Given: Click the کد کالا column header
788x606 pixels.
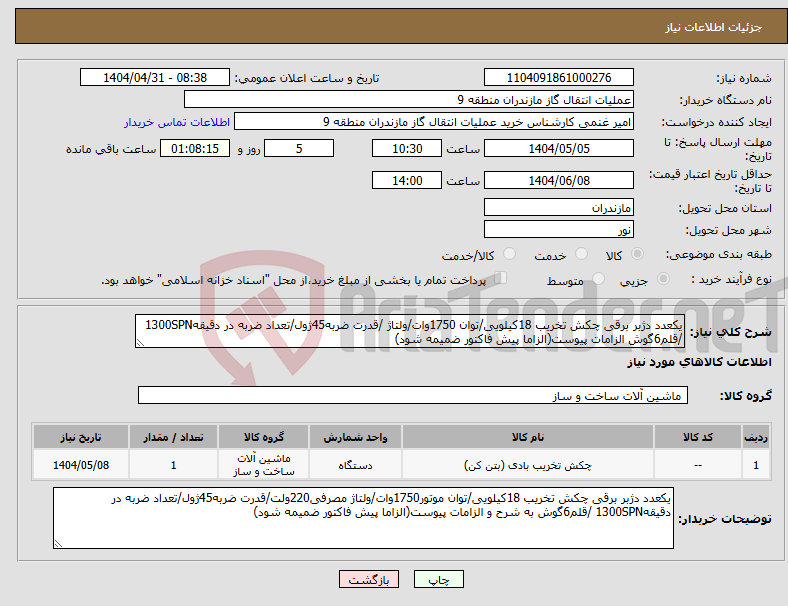Looking at the screenshot, I should point(698,437).
